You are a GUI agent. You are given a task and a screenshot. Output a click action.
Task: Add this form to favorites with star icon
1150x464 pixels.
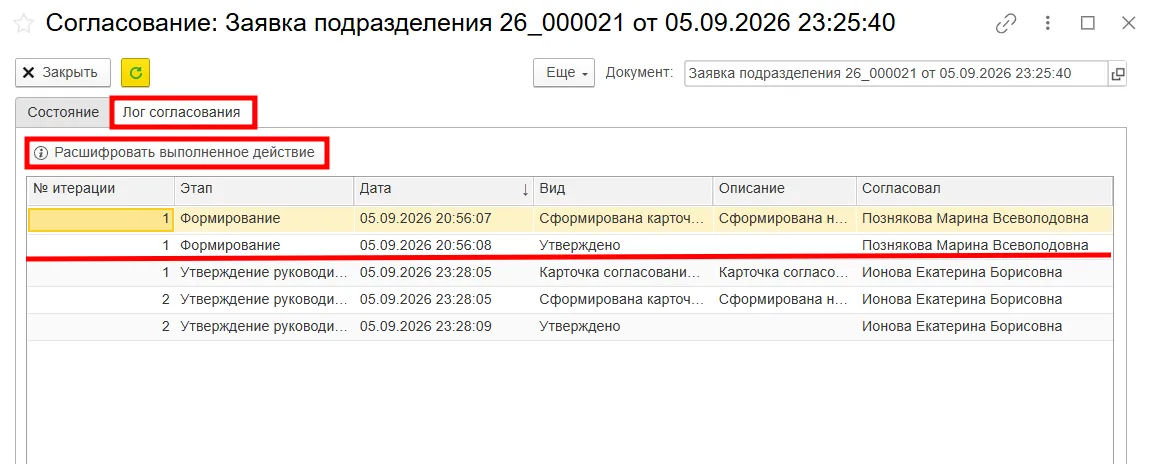coord(23,23)
